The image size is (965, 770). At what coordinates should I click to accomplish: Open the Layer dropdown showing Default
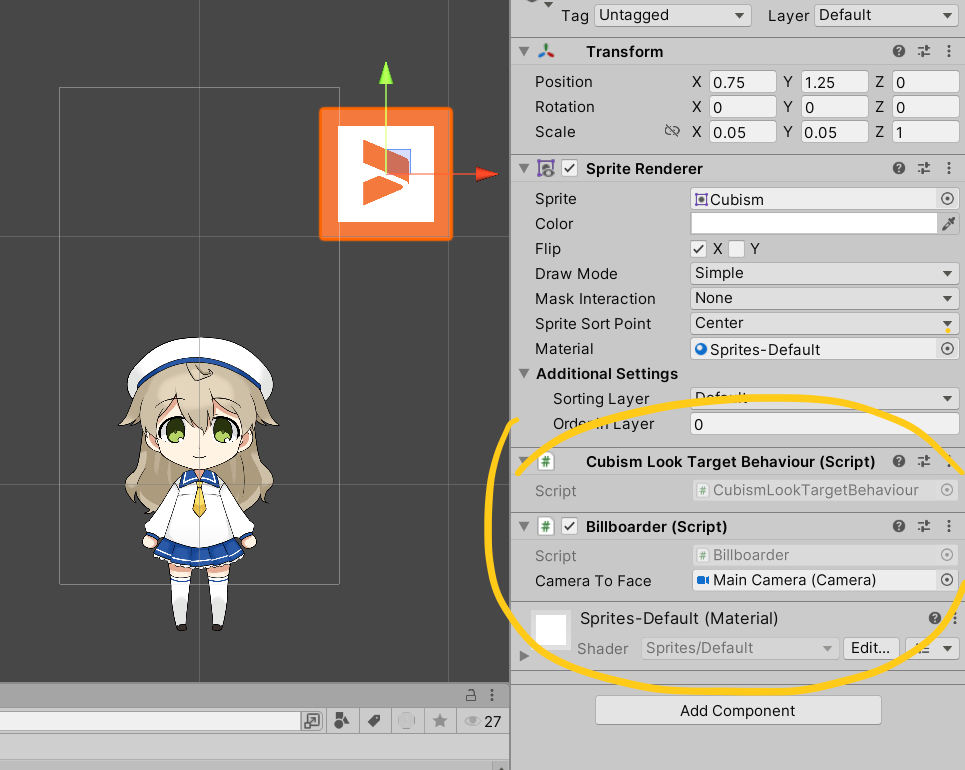(x=886, y=15)
